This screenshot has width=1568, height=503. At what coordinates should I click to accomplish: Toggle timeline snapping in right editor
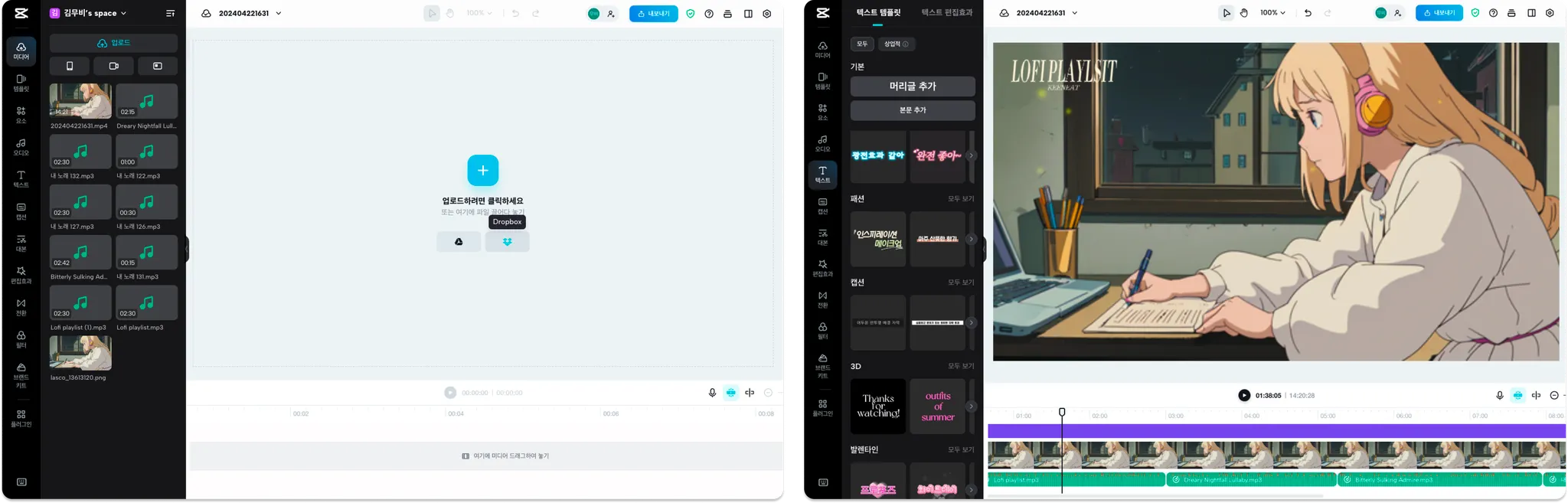pos(1517,395)
